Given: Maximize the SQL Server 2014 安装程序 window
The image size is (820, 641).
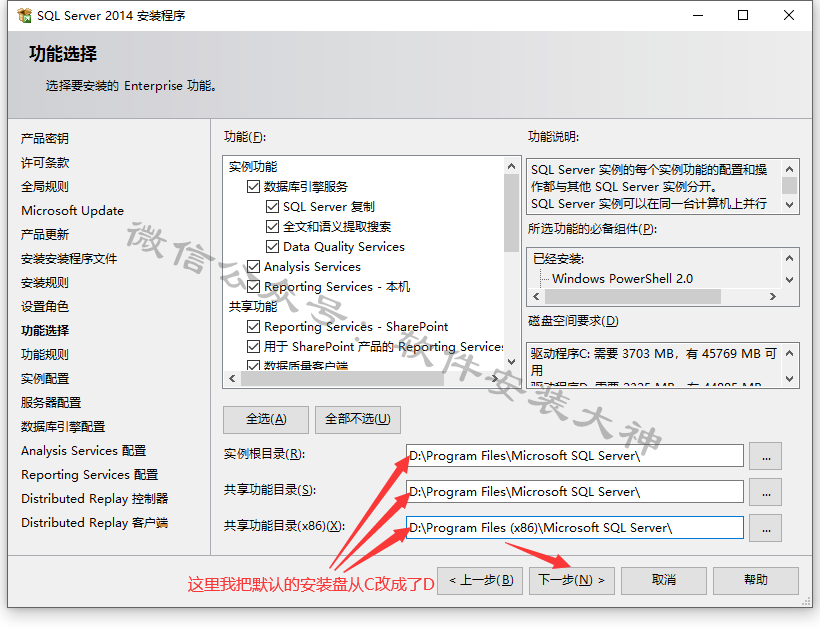Looking at the screenshot, I should (743, 15).
